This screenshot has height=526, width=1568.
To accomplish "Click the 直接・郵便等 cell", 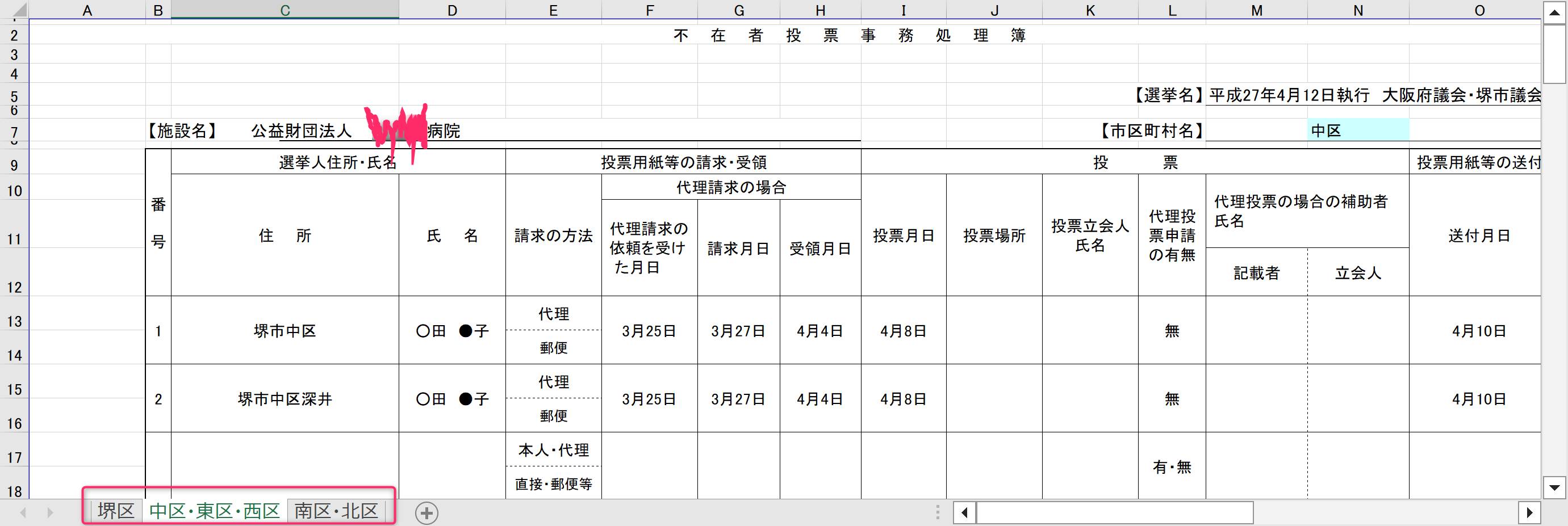I will point(553,484).
